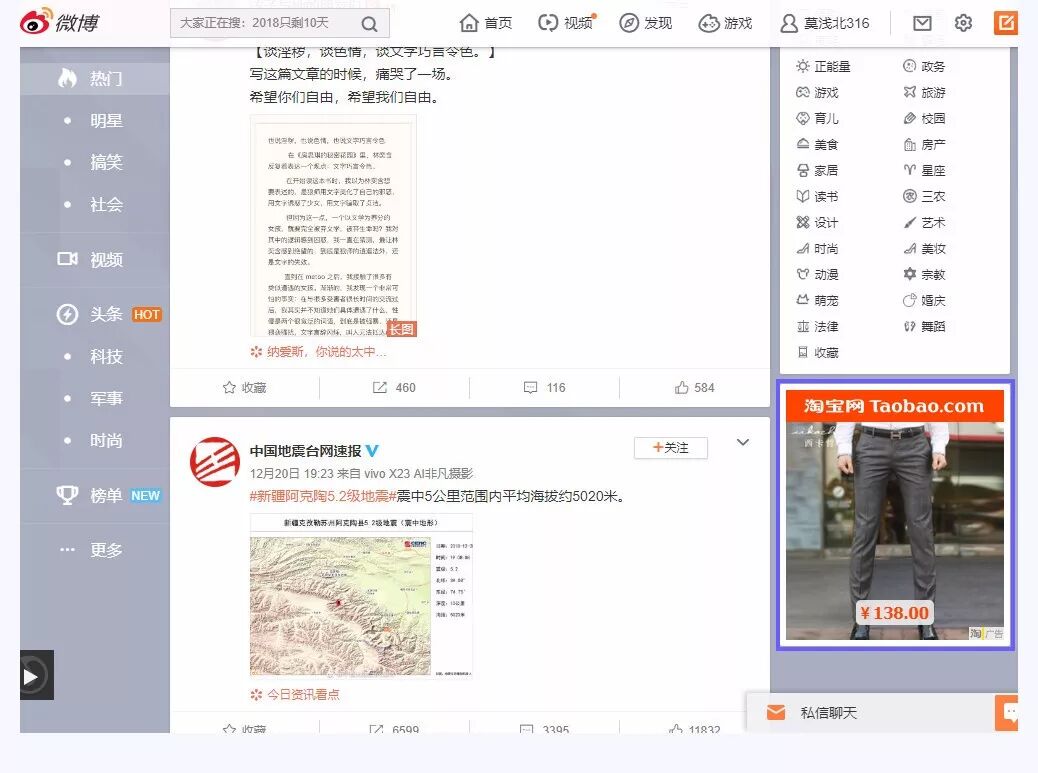This screenshot has width=1038, height=773.
Task: Click the compose new post icon
Action: [1005, 22]
